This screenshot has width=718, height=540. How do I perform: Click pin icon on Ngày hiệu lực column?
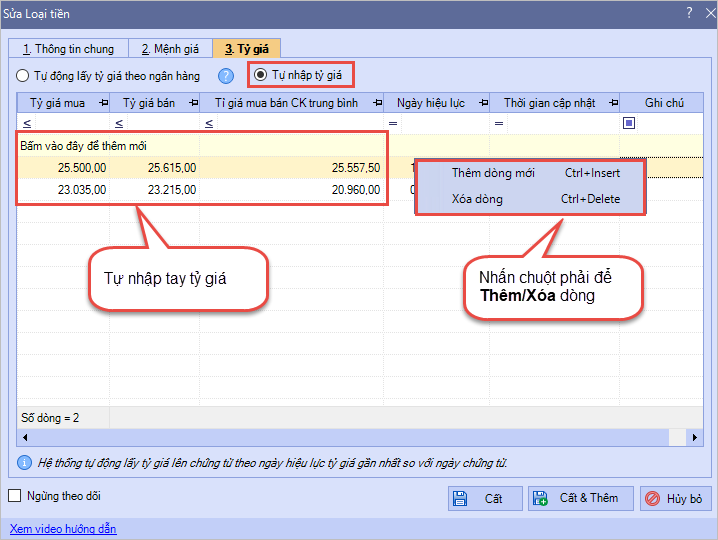tap(480, 102)
